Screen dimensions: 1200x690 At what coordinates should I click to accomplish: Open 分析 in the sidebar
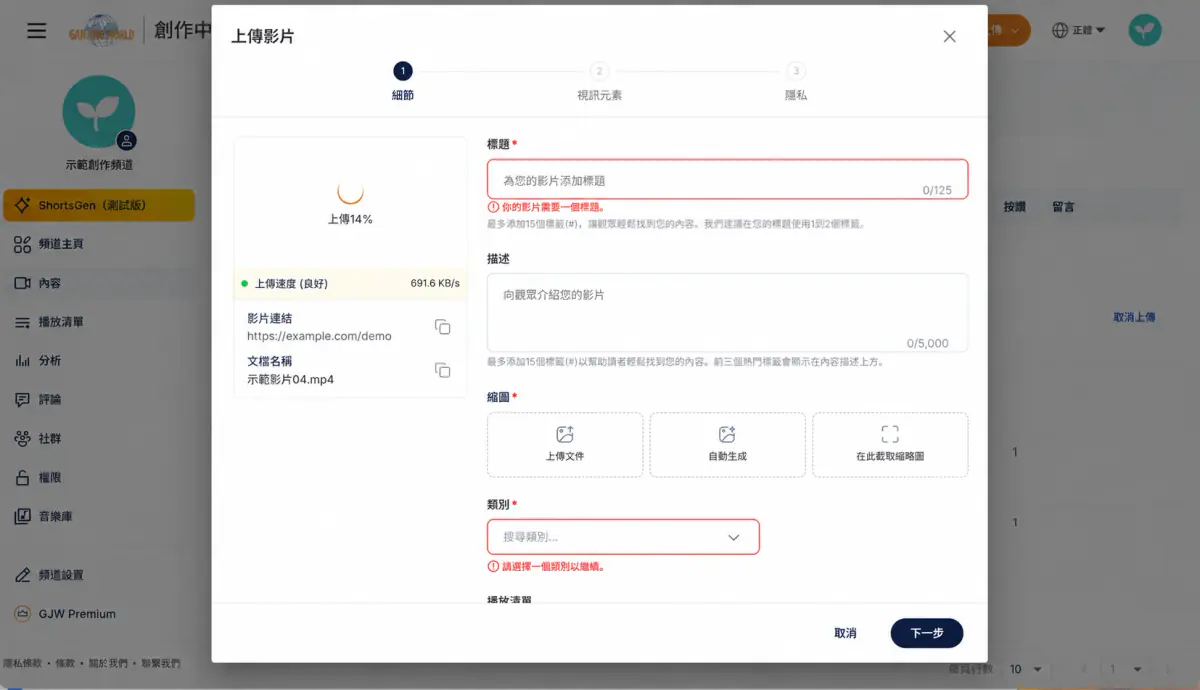pos(99,361)
